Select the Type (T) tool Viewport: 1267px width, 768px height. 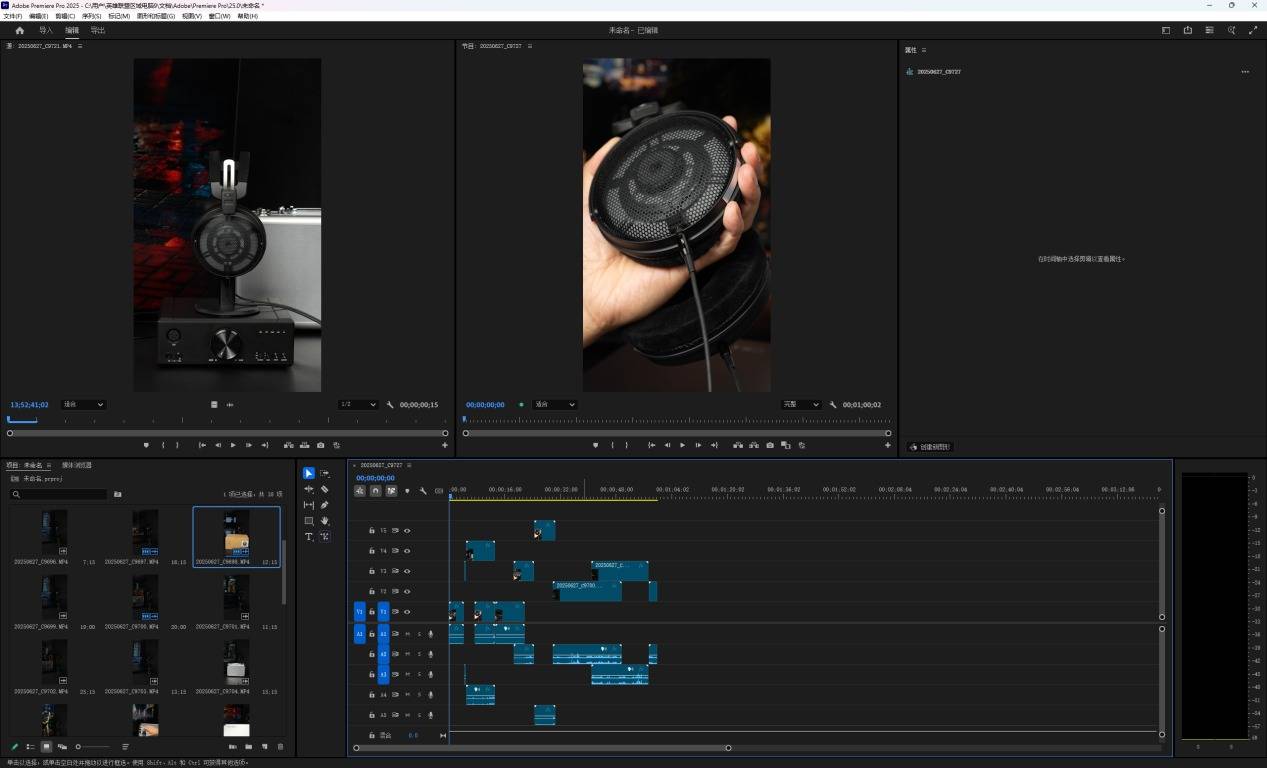(x=309, y=537)
